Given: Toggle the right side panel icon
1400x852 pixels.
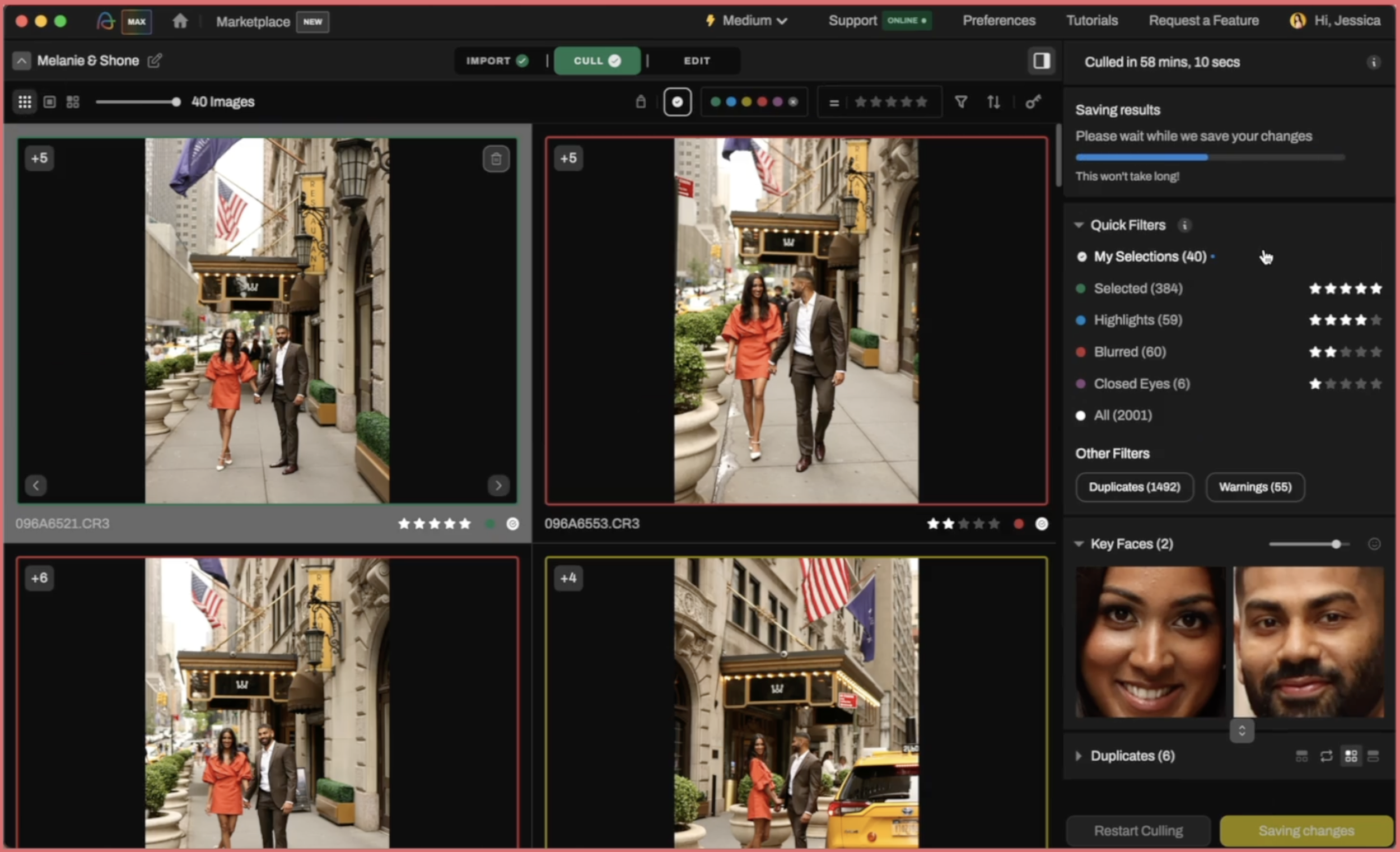Looking at the screenshot, I should click(1041, 61).
